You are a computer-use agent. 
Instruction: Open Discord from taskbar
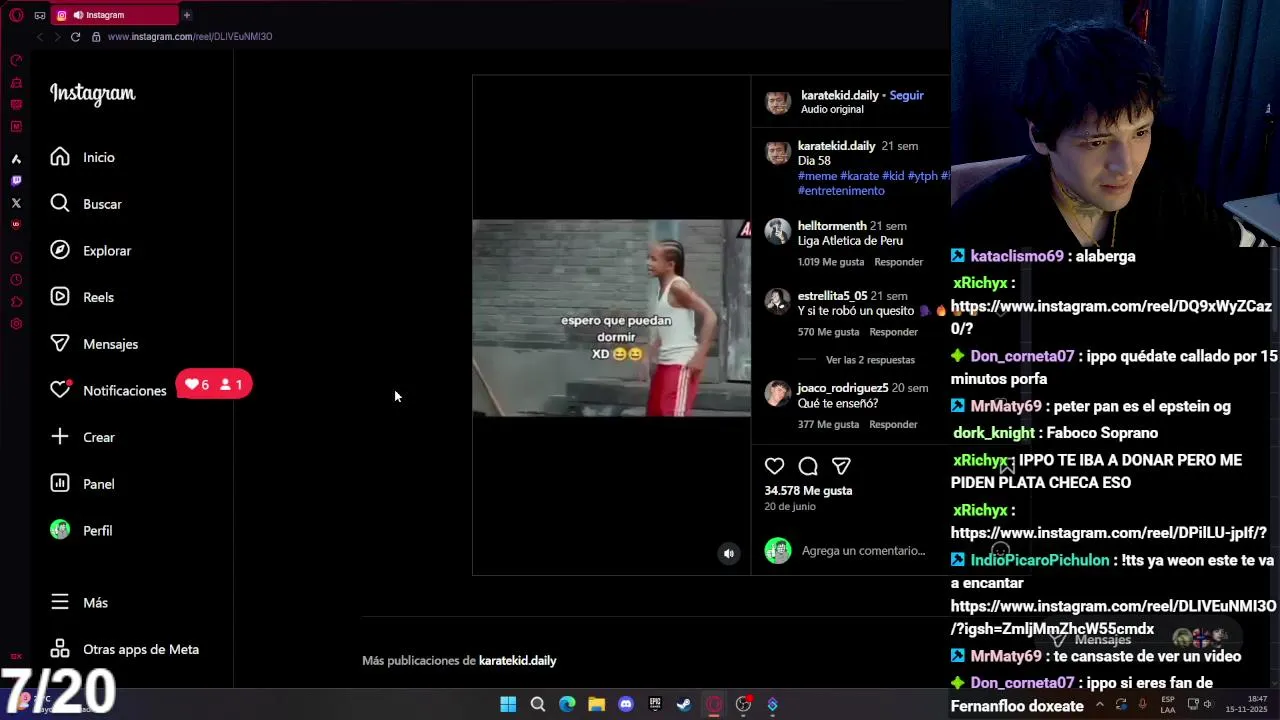pyautogui.click(x=626, y=704)
